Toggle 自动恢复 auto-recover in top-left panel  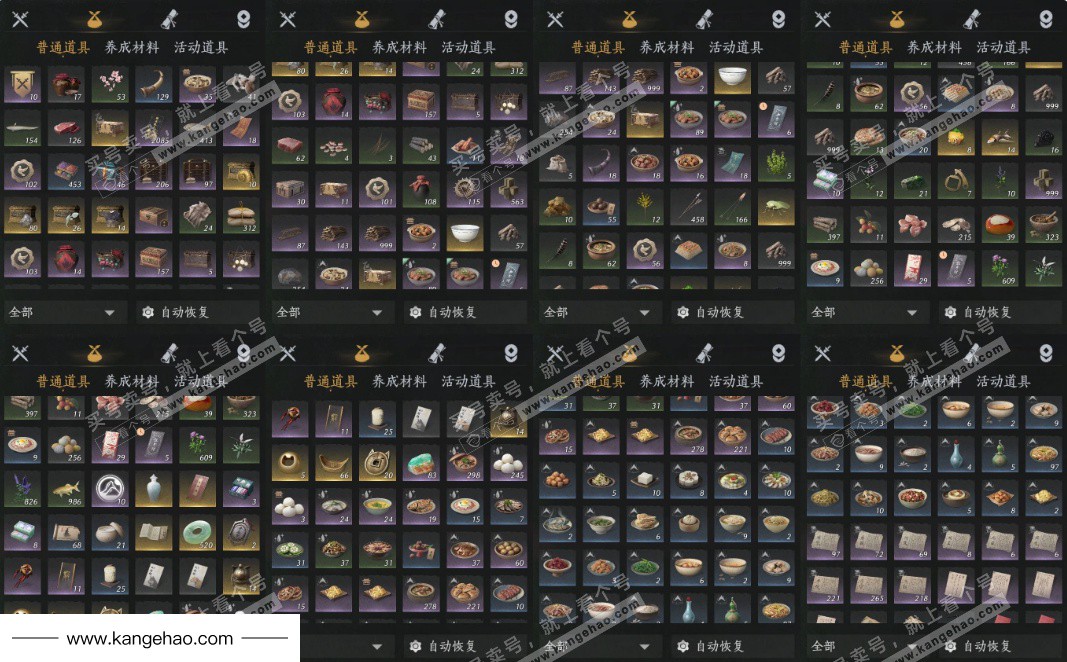click(177, 312)
